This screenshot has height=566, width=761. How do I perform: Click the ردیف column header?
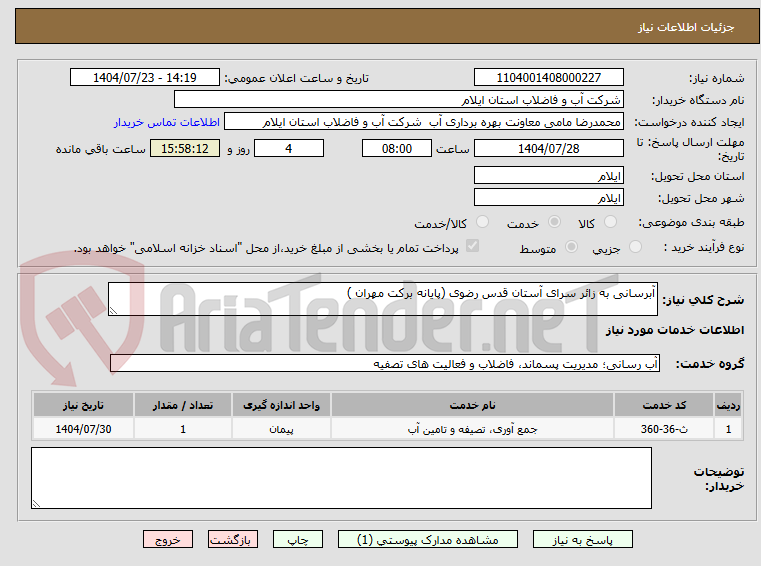pyautogui.click(x=728, y=405)
